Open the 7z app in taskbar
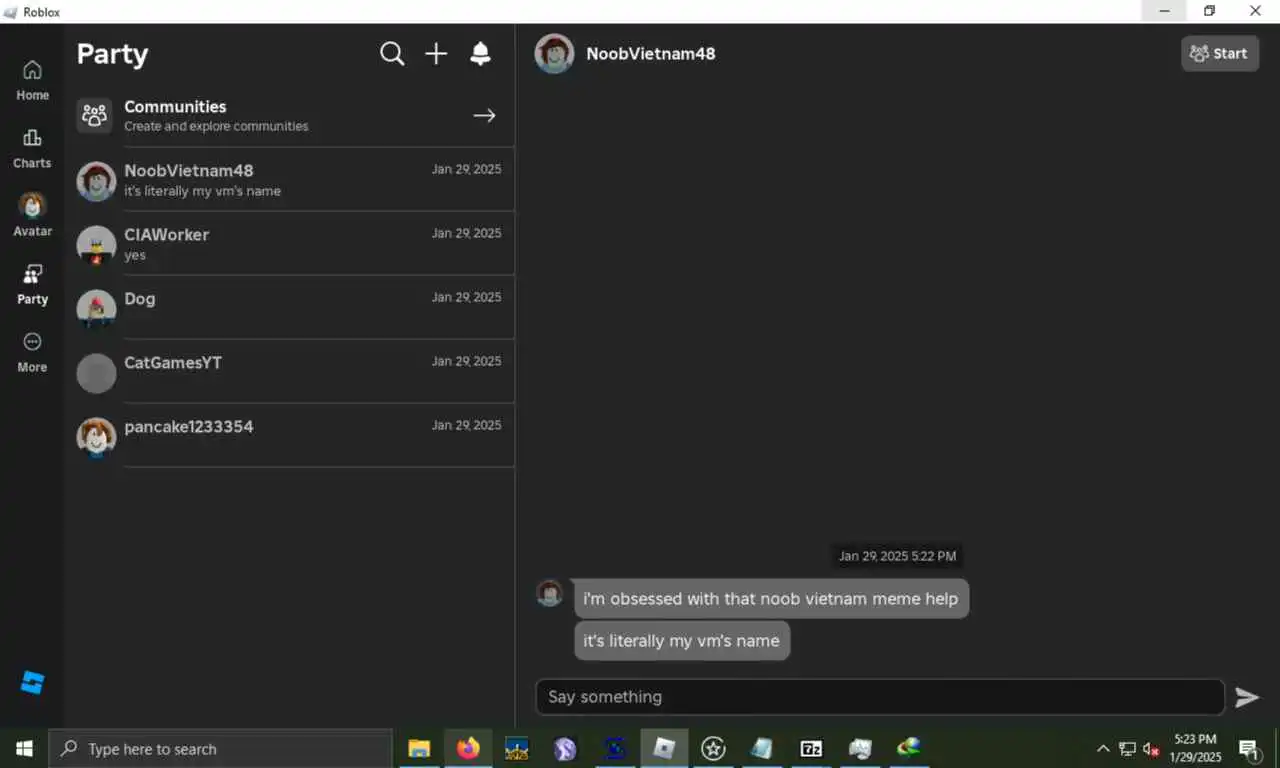The image size is (1280, 768). [x=811, y=748]
